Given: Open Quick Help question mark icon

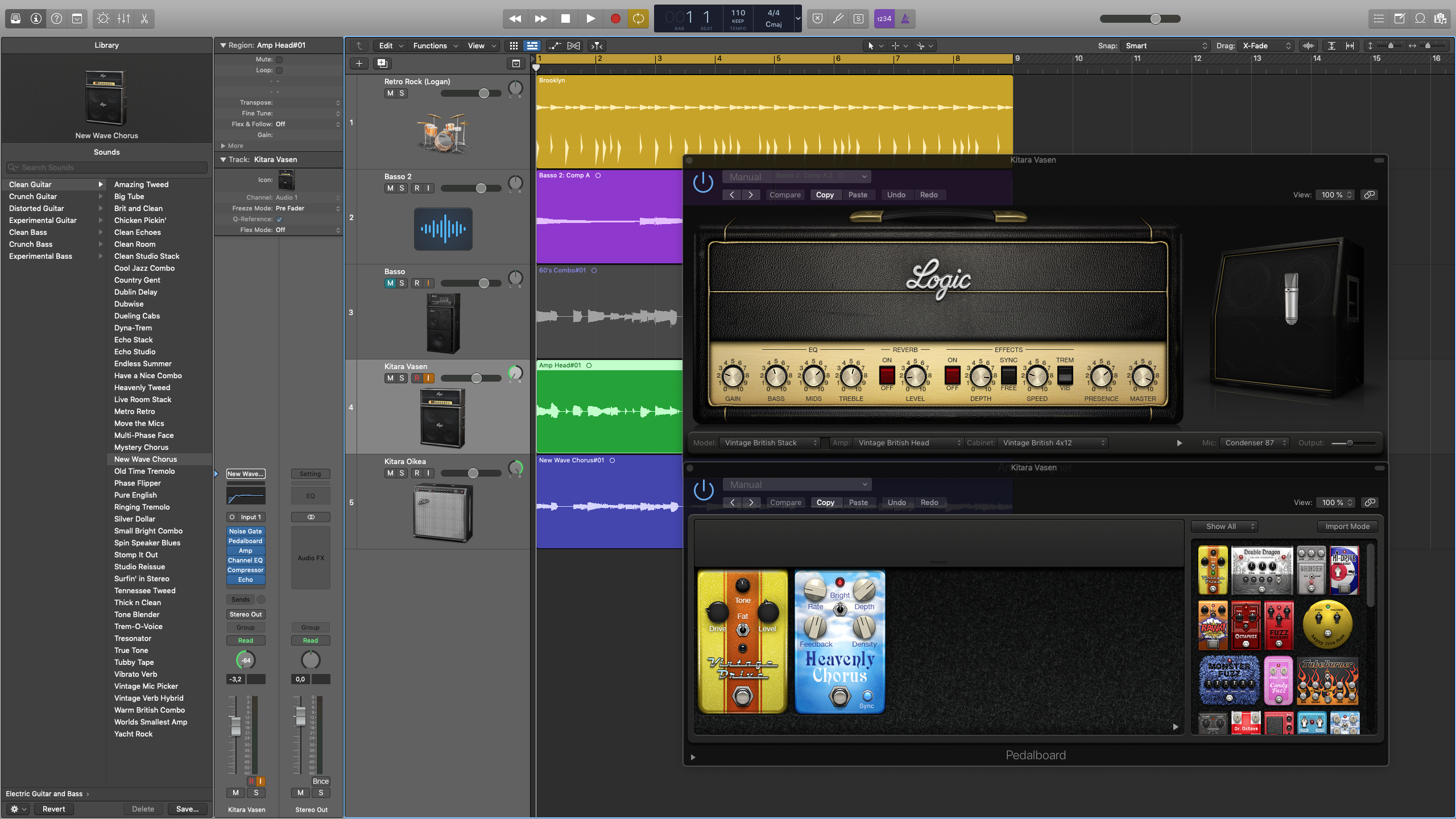Looking at the screenshot, I should point(57,19).
